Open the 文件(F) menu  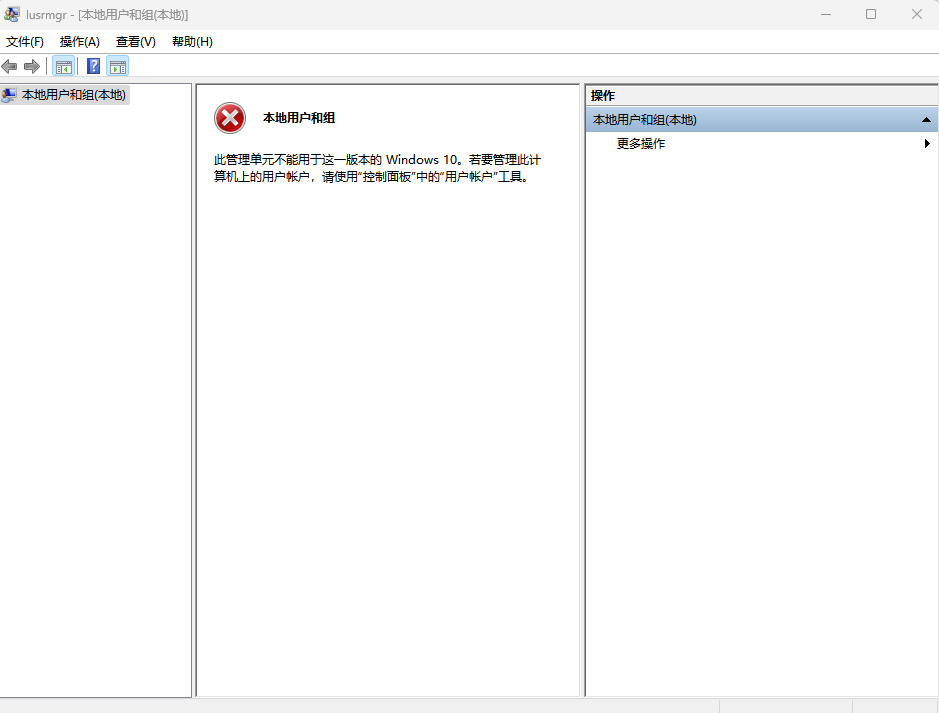[x=25, y=42]
